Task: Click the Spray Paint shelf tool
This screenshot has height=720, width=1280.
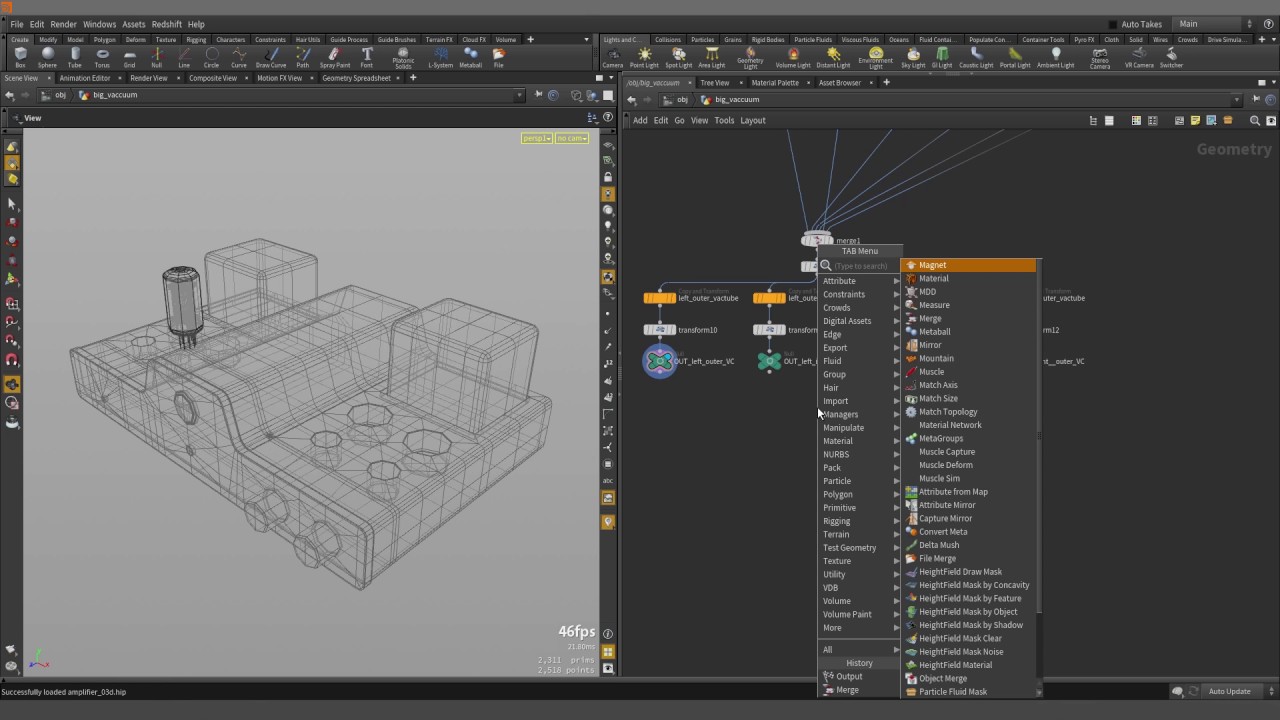Action: (x=335, y=57)
